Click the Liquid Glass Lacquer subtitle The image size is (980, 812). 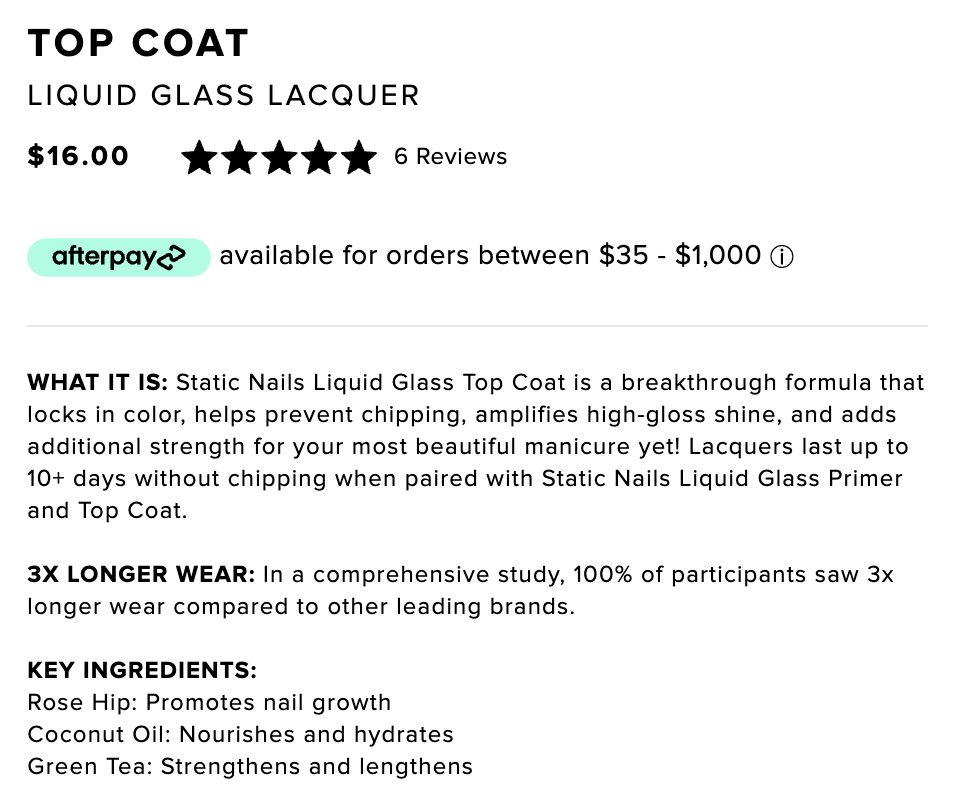(223, 96)
